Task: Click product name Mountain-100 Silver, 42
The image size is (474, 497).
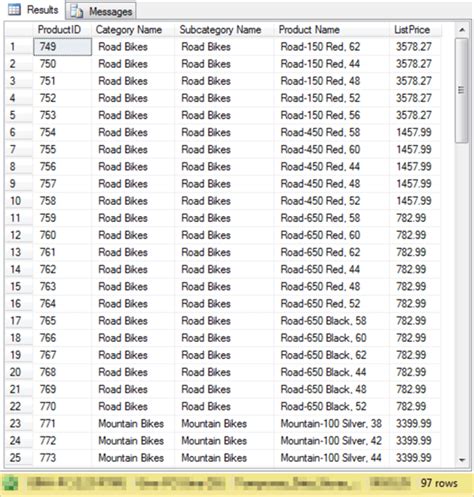Action: coord(331,441)
